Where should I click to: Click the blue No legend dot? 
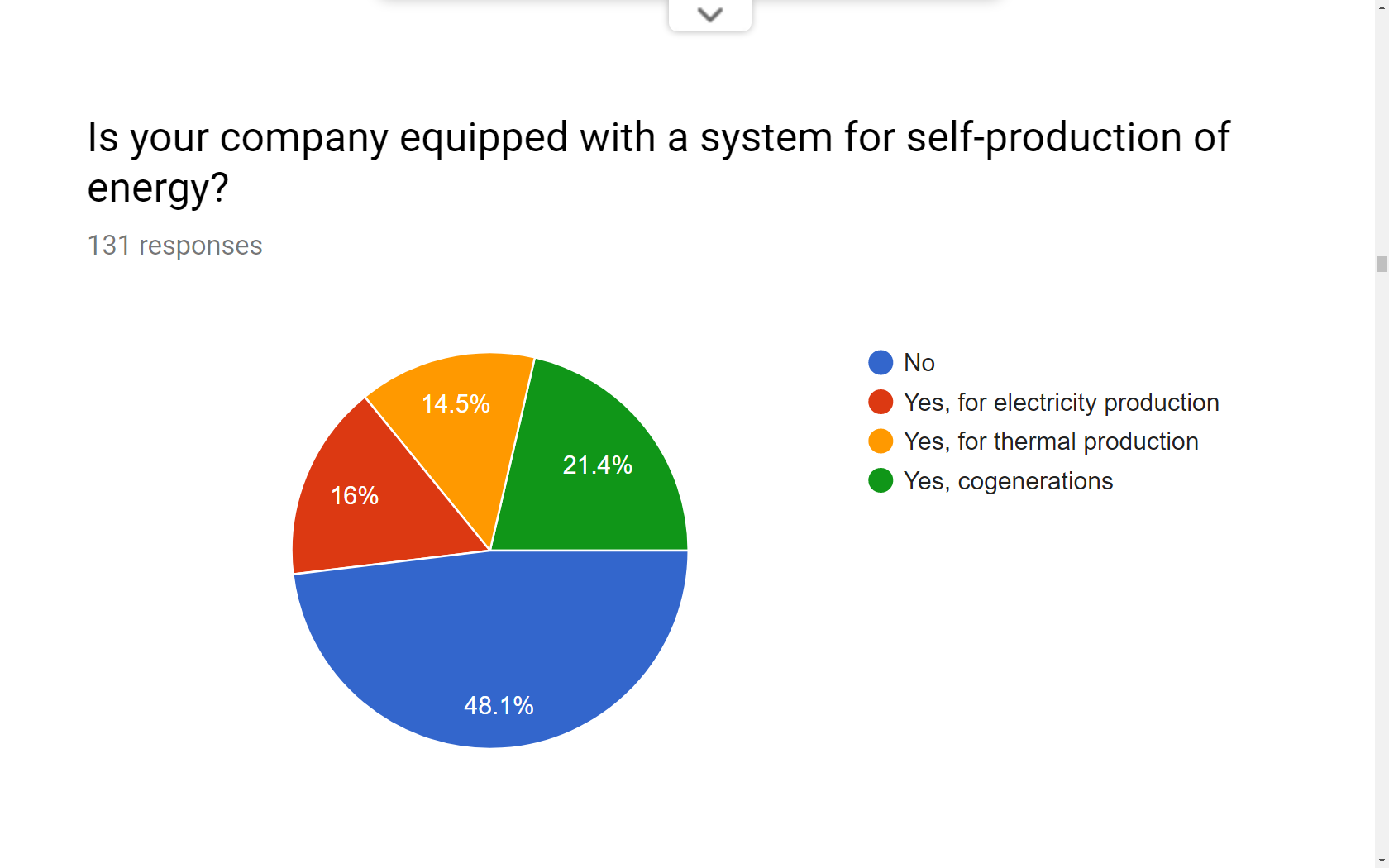pyautogui.click(x=881, y=362)
